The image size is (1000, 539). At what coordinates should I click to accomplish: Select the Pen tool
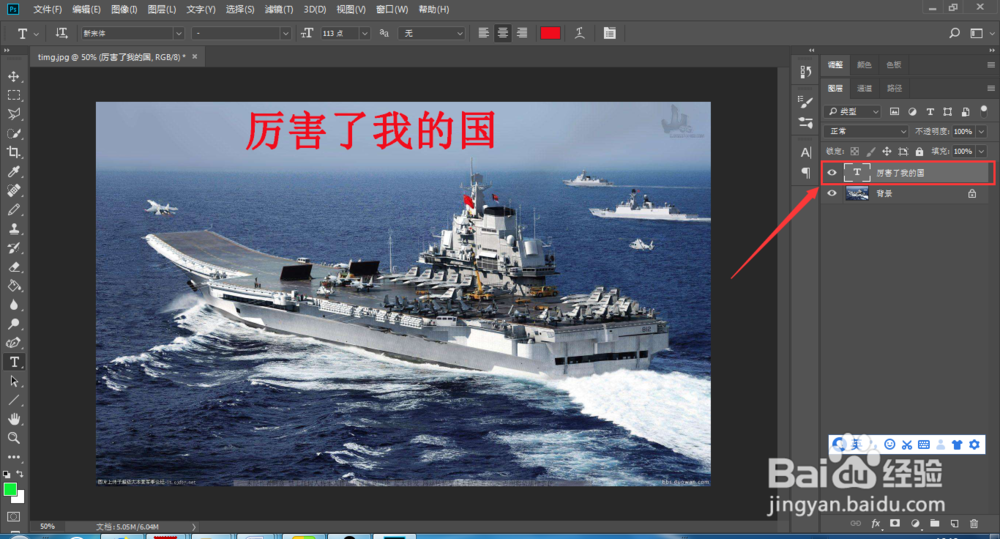(13, 343)
